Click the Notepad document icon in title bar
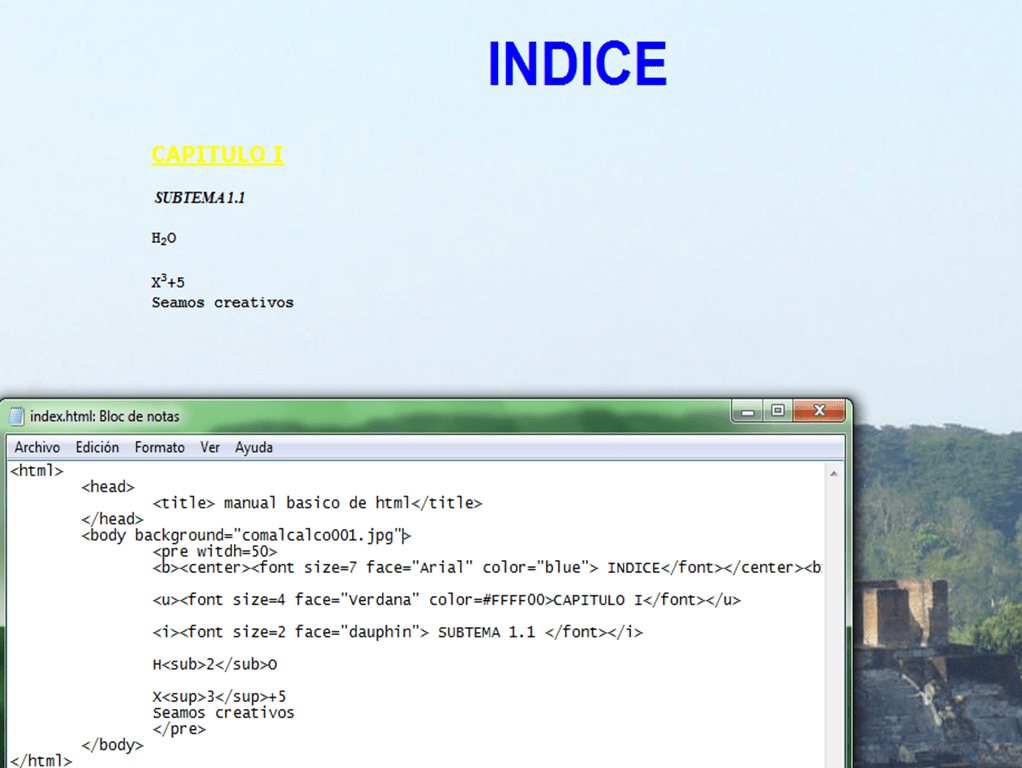The image size is (1022, 768). pyautogui.click(x=17, y=416)
